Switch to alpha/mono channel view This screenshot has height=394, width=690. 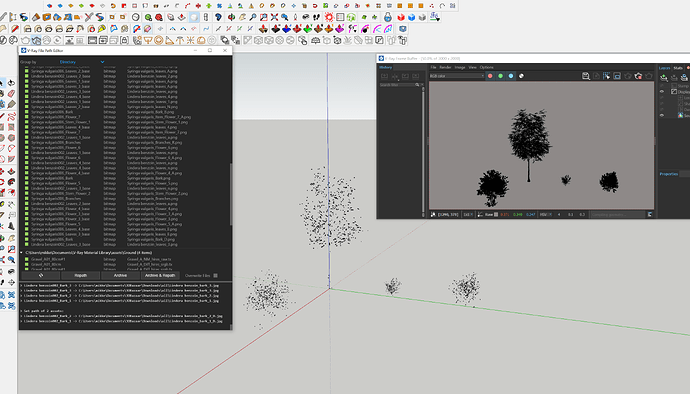coord(521,76)
